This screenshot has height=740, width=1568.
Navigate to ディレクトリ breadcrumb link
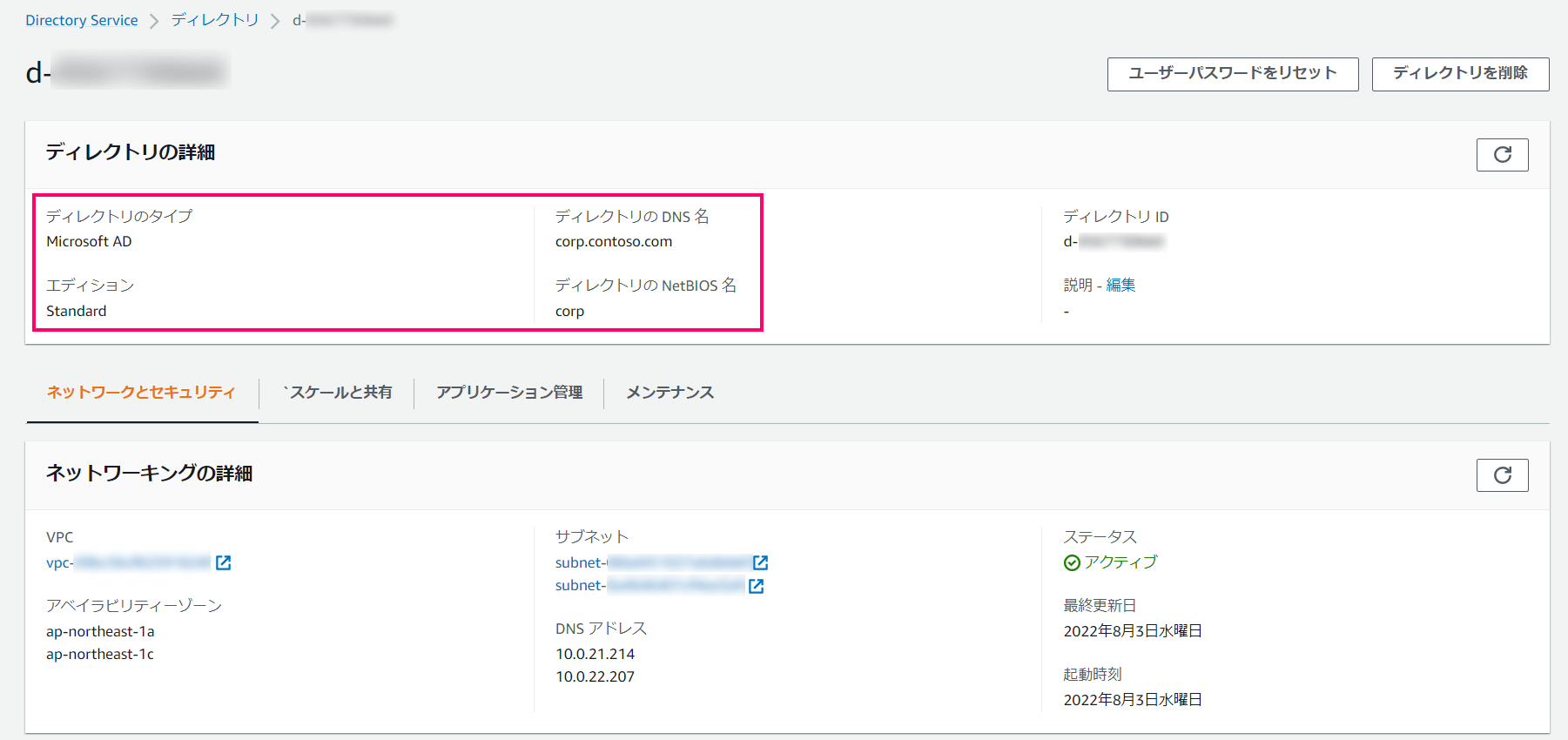click(x=215, y=20)
